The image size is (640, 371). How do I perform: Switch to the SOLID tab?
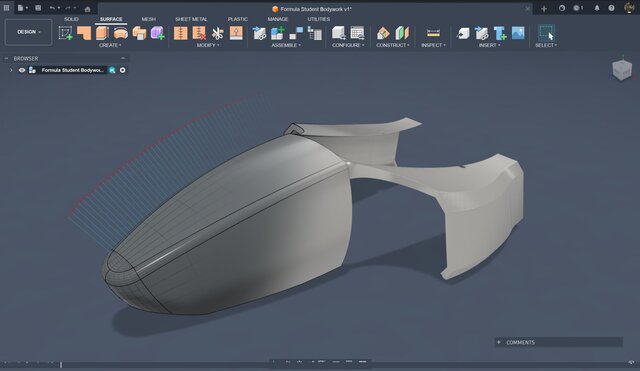coord(71,19)
